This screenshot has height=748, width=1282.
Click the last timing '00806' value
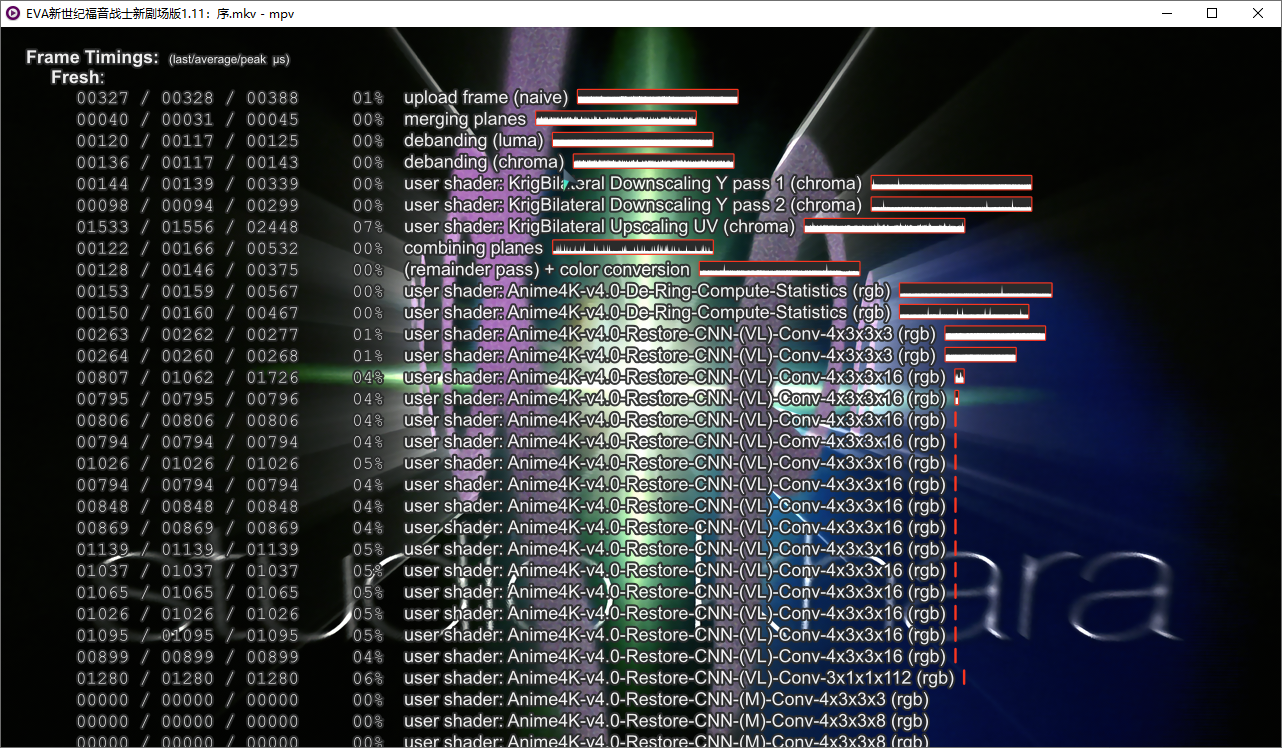click(x=103, y=420)
